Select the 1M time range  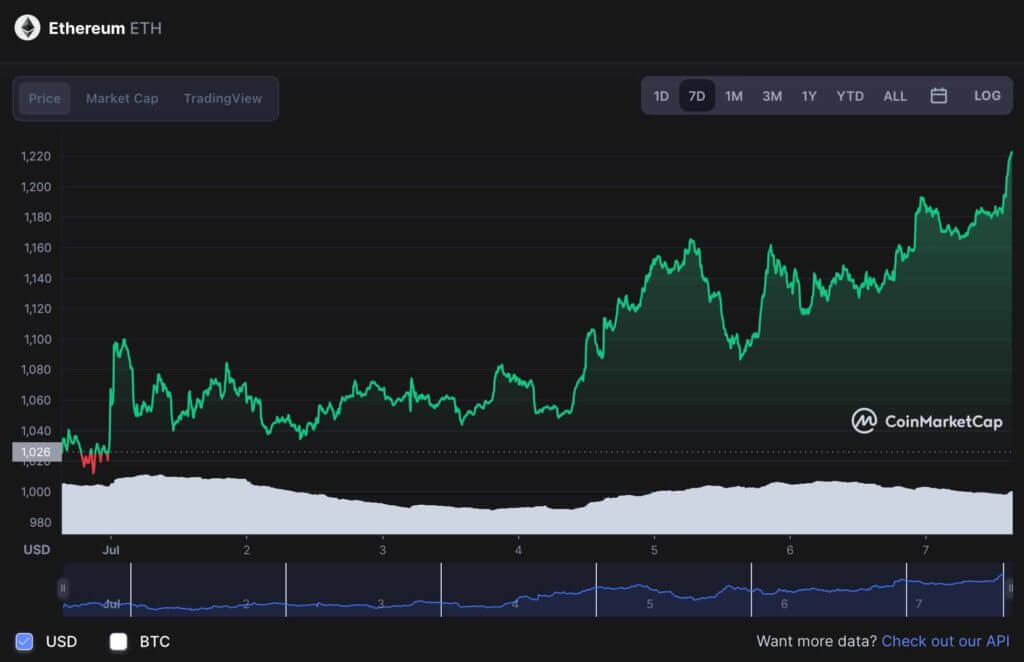734,96
